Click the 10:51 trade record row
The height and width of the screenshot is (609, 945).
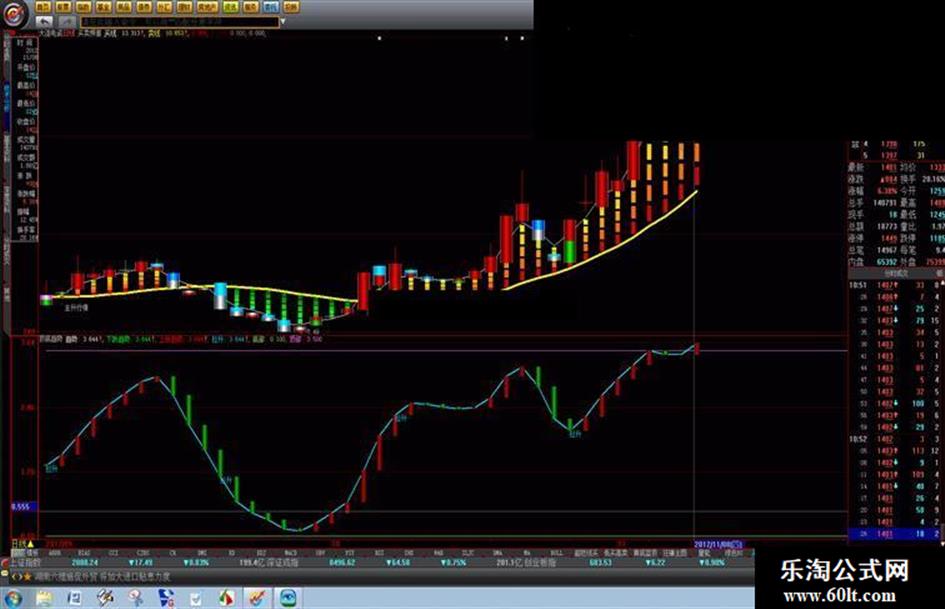pos(894,285)
